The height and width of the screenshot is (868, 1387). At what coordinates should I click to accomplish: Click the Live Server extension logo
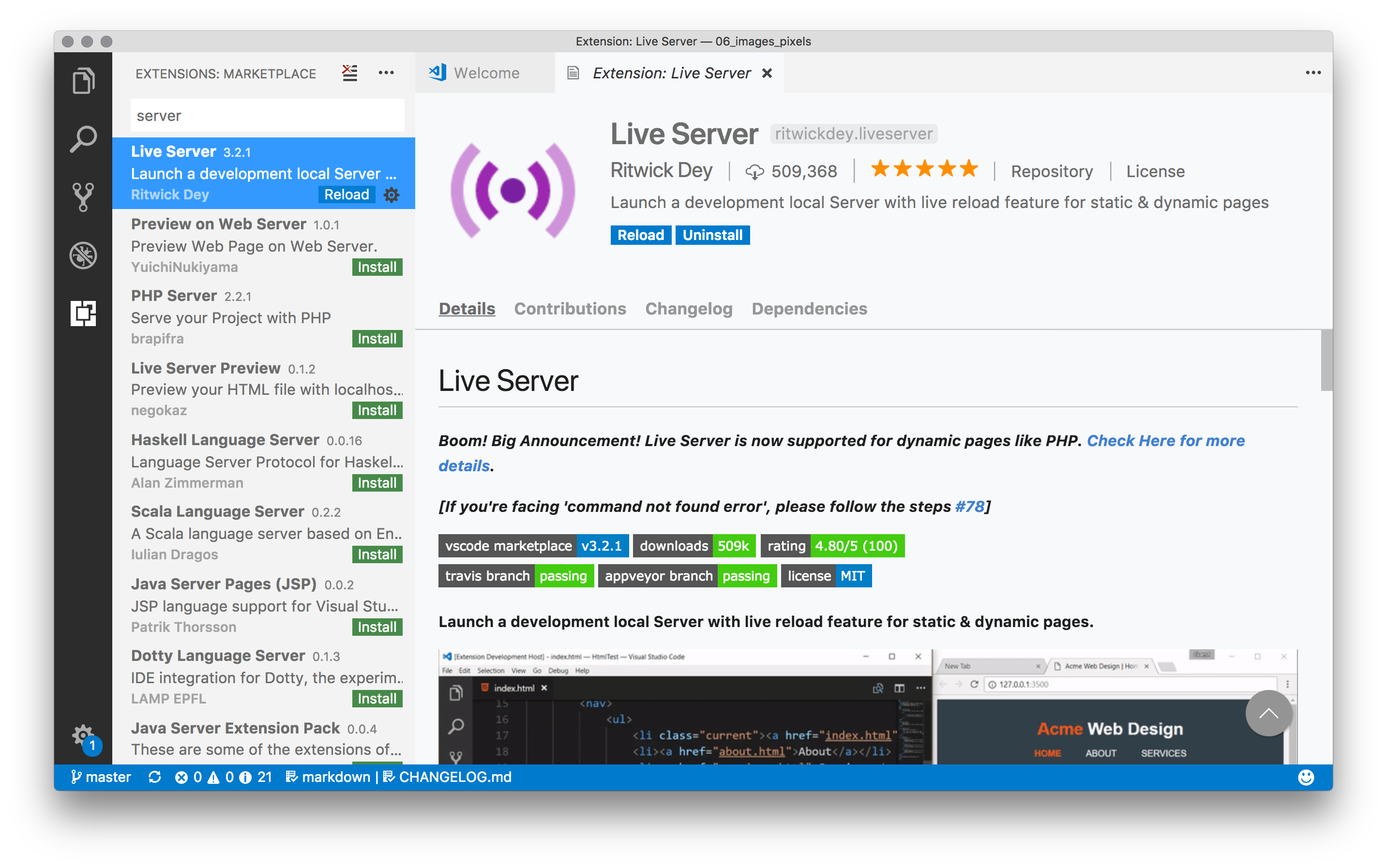[x=513, y=190]
